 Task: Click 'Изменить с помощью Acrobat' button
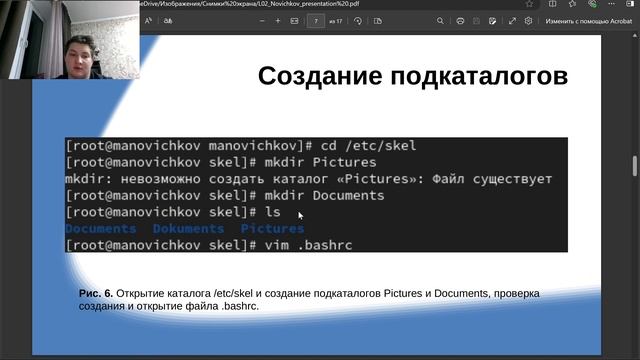pyautogui.click(x=589, y=21)
